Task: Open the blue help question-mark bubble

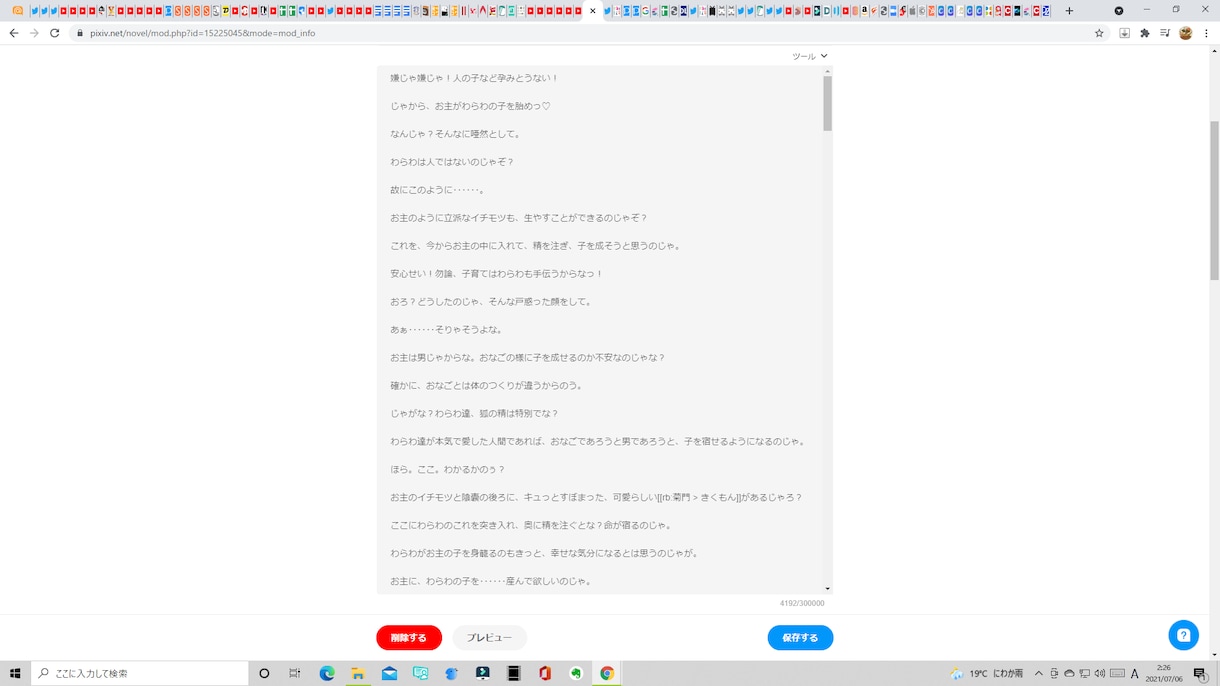Action: 1183,635
